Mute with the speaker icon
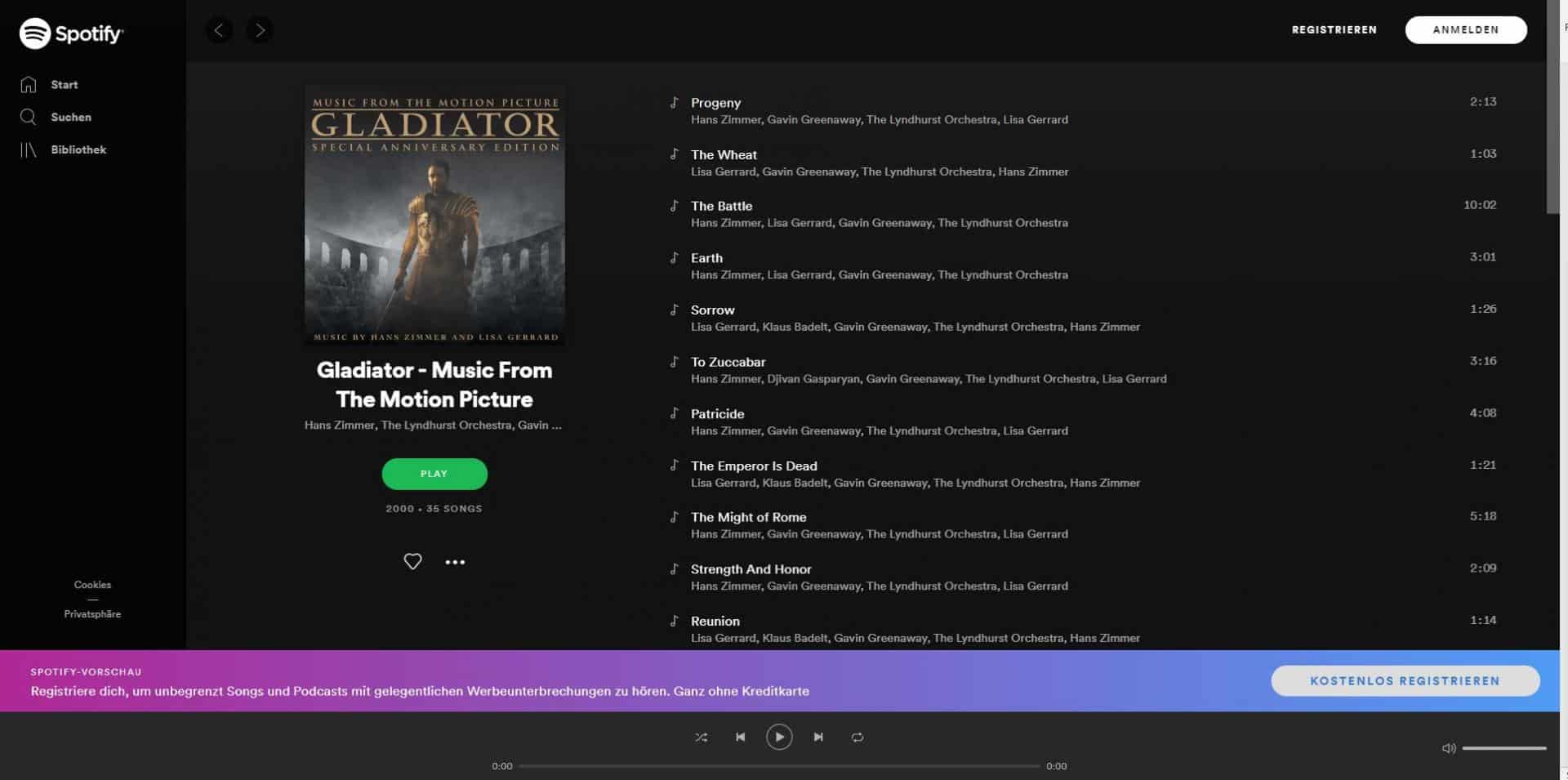This screenshot has height=780, width=1568. point(1449,747)
